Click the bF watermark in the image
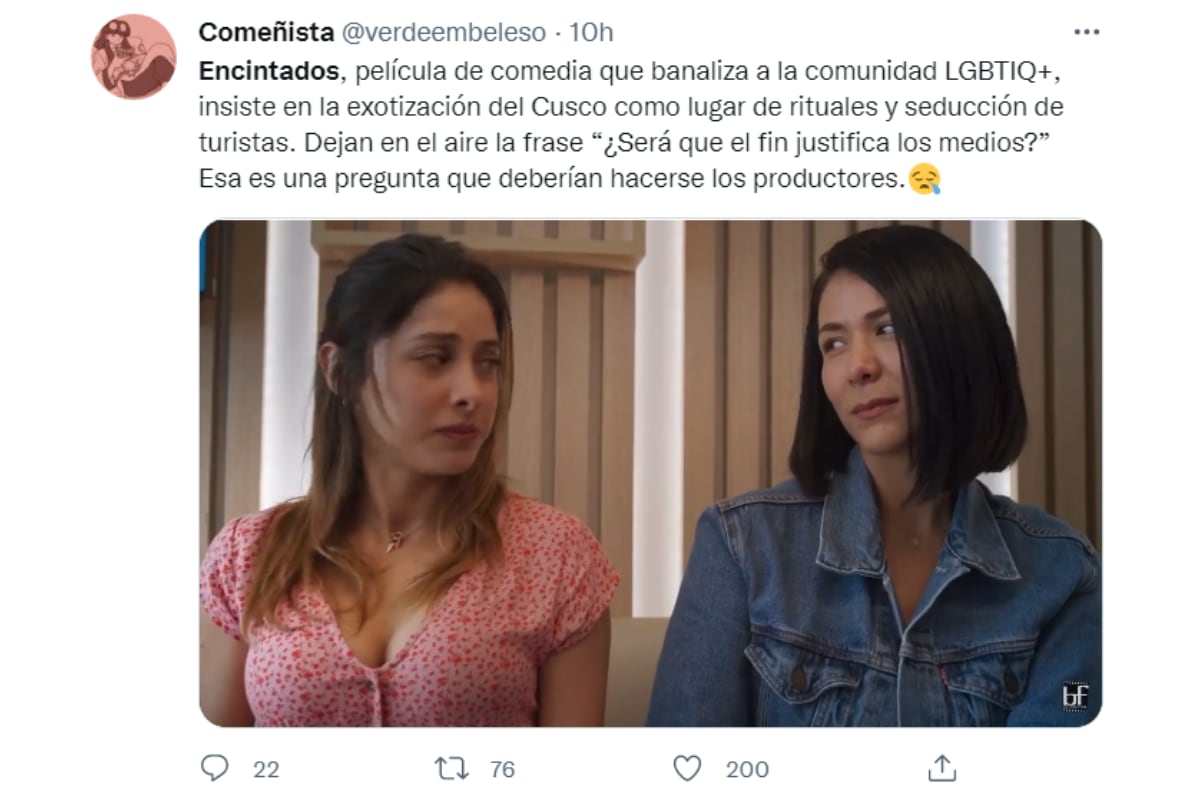Viewport: 1200px width, 800px height. click(1075, 696)
